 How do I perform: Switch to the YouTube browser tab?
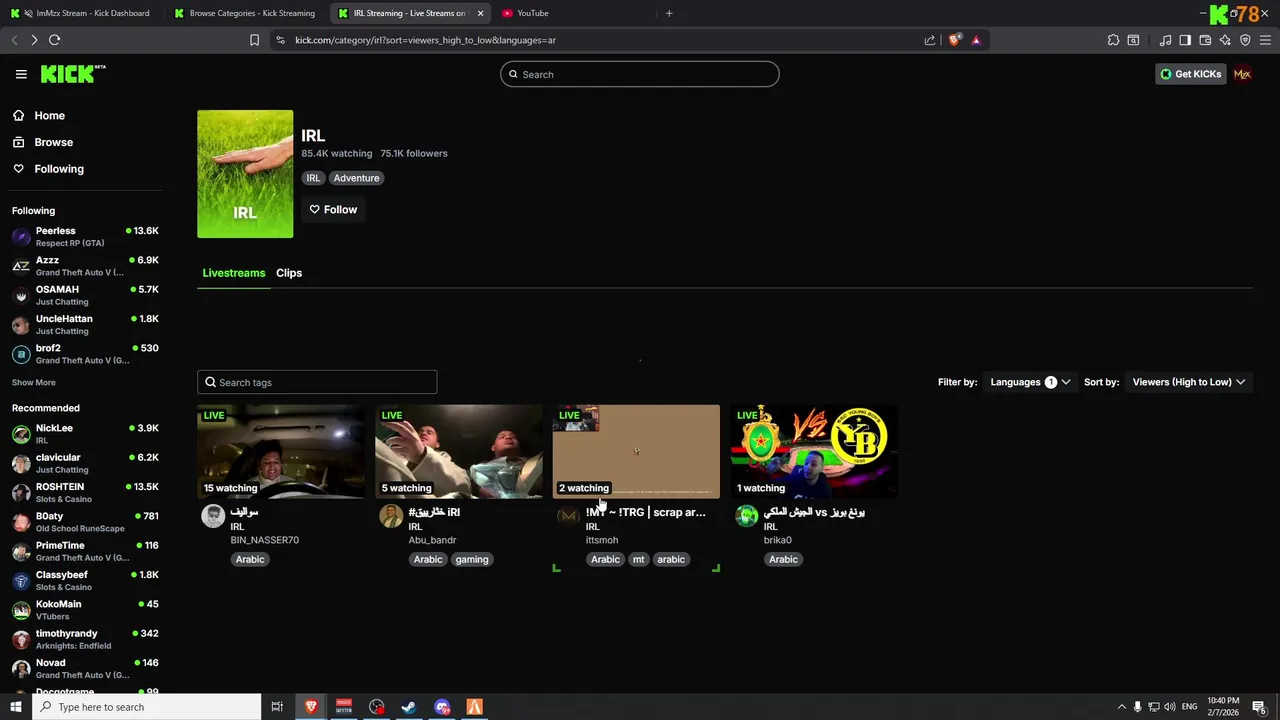(573, 13)
